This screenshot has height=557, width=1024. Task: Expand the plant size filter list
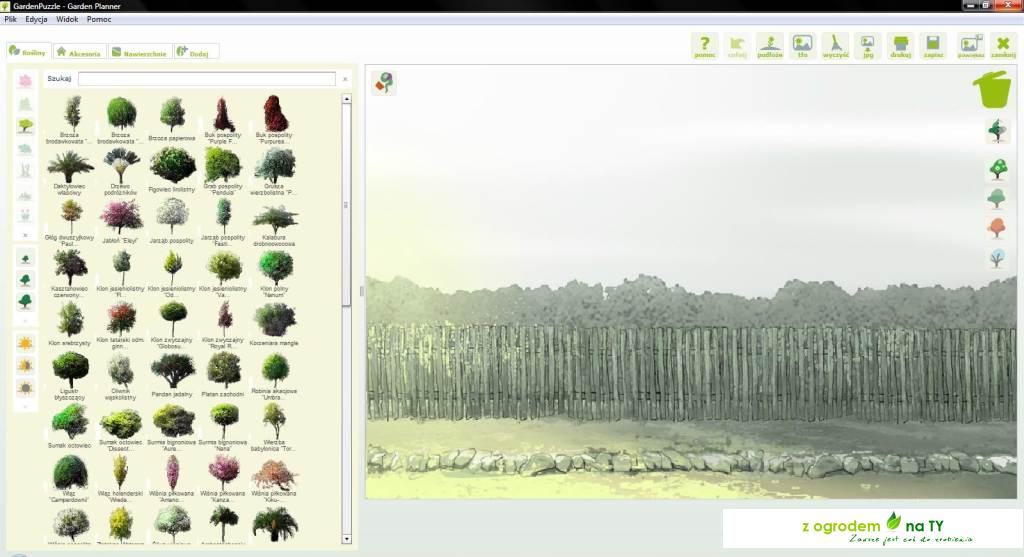[25, 321]
